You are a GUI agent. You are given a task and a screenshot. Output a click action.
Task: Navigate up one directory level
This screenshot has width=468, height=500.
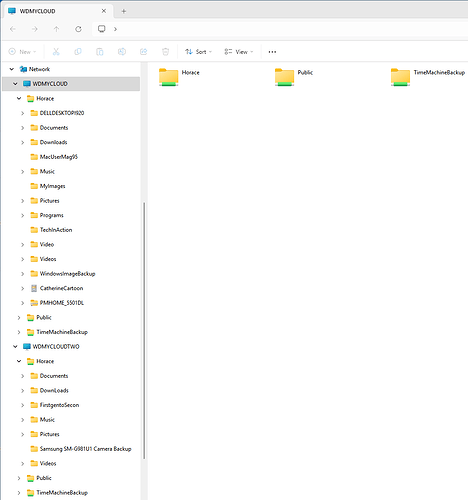pos(56,29)
